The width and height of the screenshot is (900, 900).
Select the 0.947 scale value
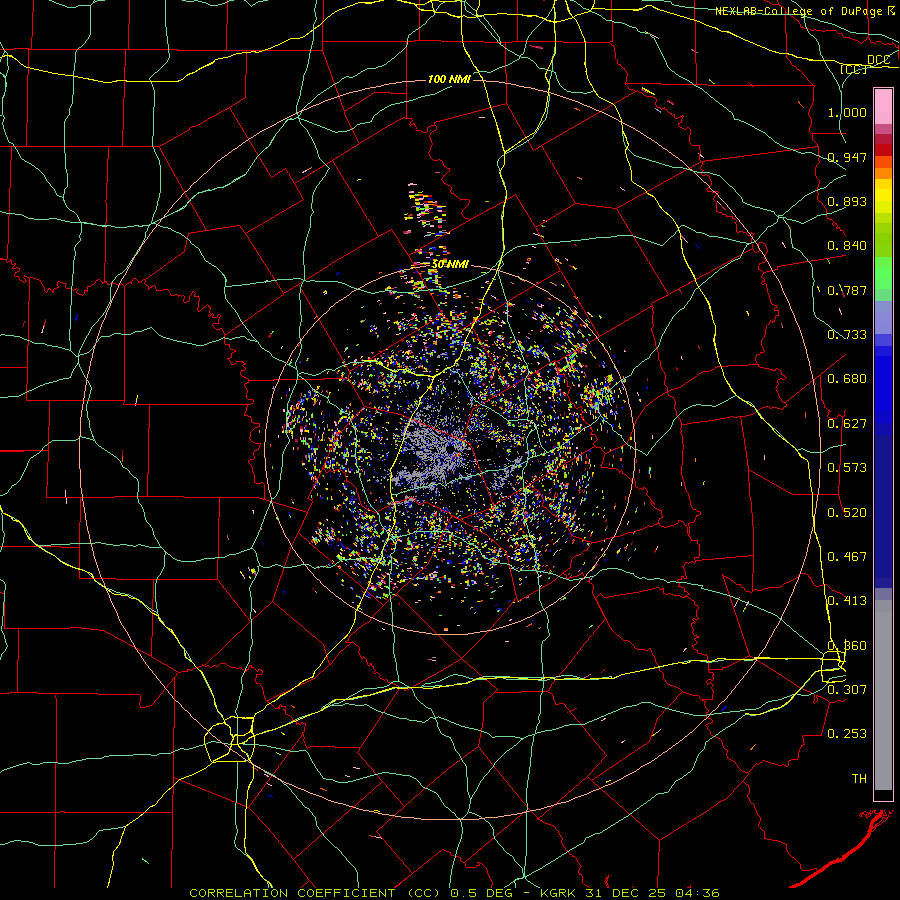(x=847, y=157)
